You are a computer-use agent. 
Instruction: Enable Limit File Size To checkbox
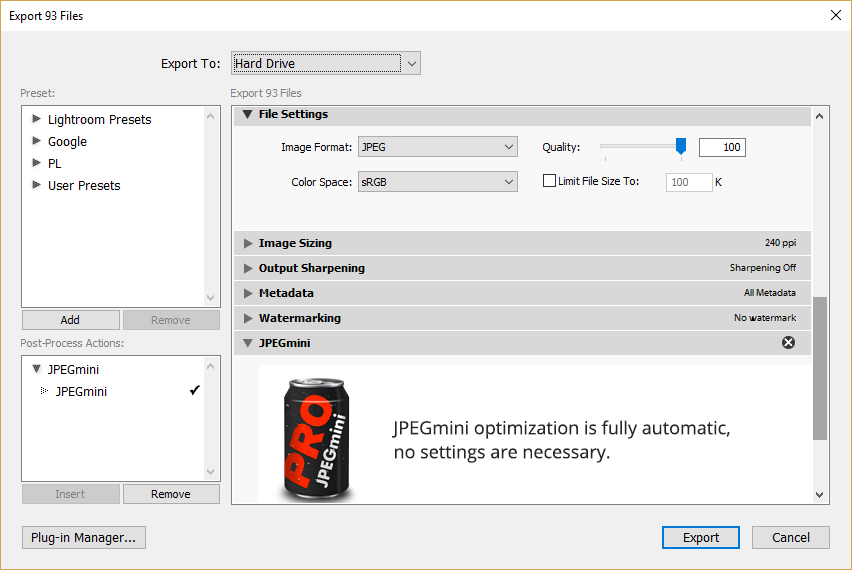click(549, 181)
